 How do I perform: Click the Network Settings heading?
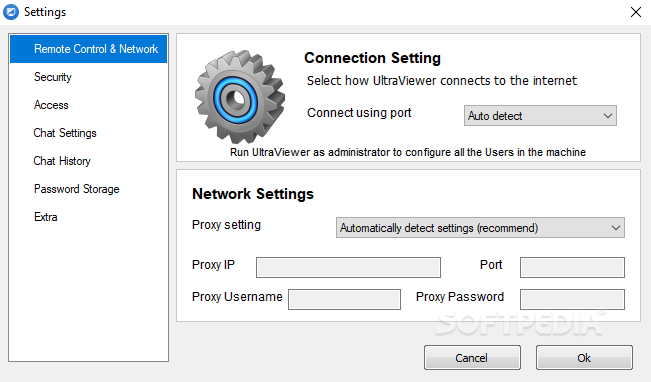pyautogui.click(x=253, y=194)
